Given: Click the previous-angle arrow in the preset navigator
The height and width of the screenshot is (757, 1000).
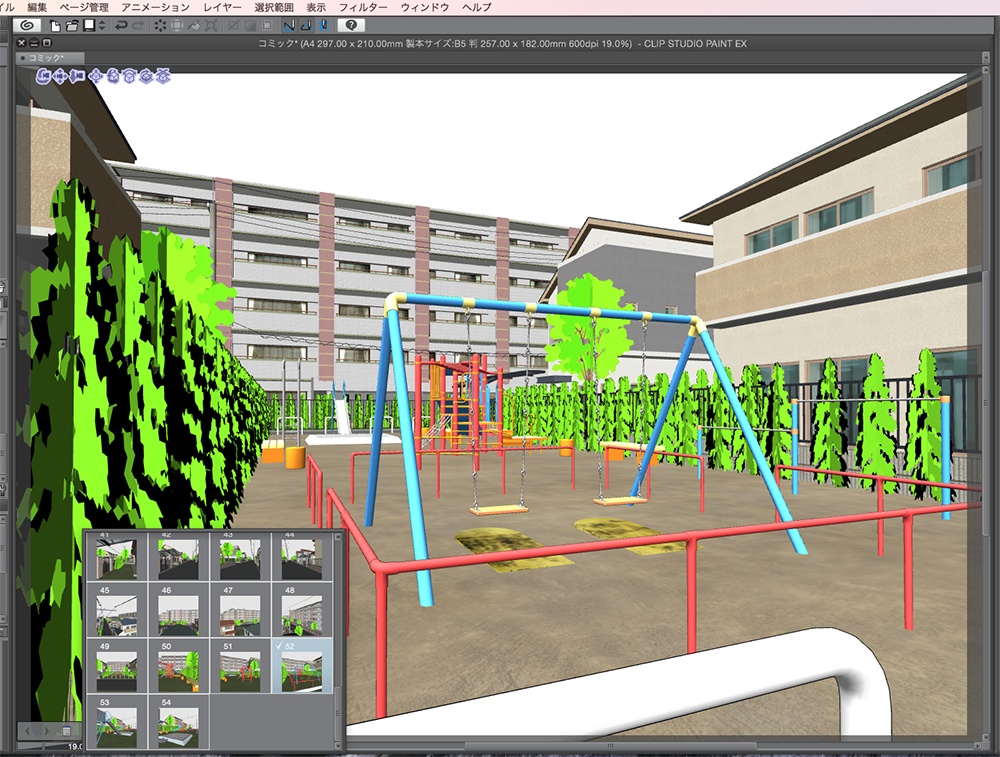Looking at the screenshot, I should [x=27, y=730].
